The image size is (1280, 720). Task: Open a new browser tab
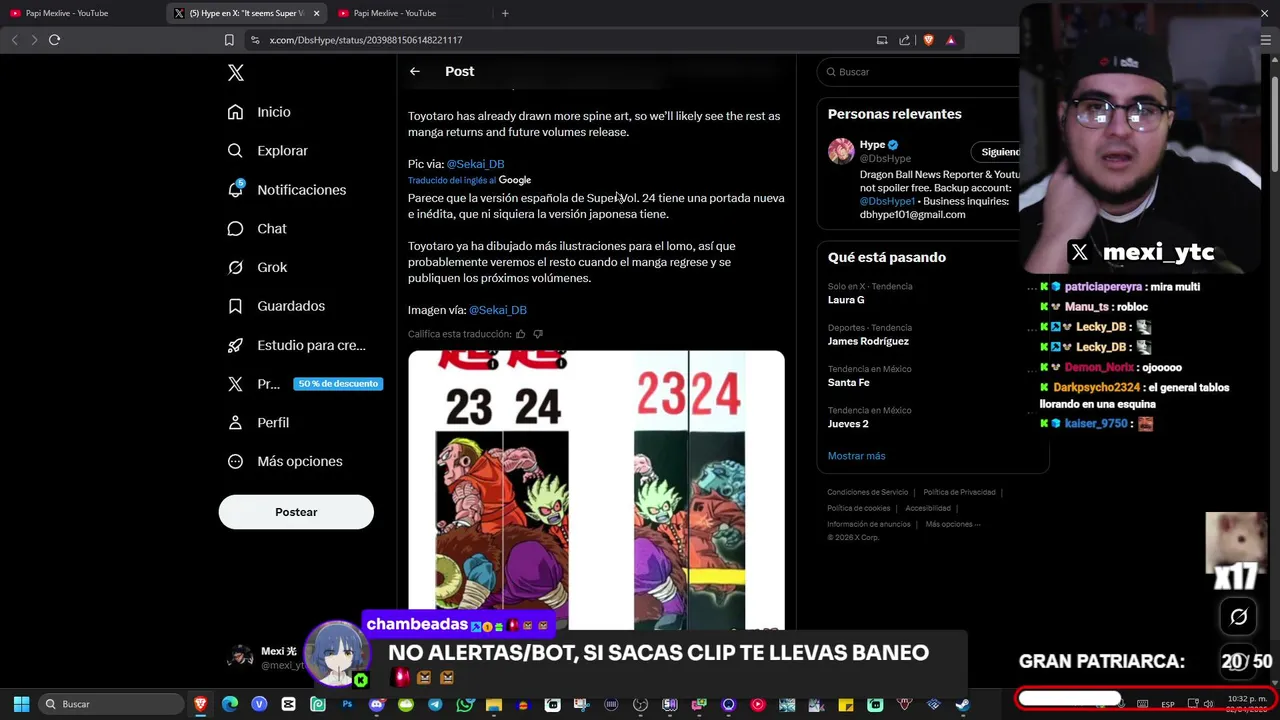click(x=505, y=13)
